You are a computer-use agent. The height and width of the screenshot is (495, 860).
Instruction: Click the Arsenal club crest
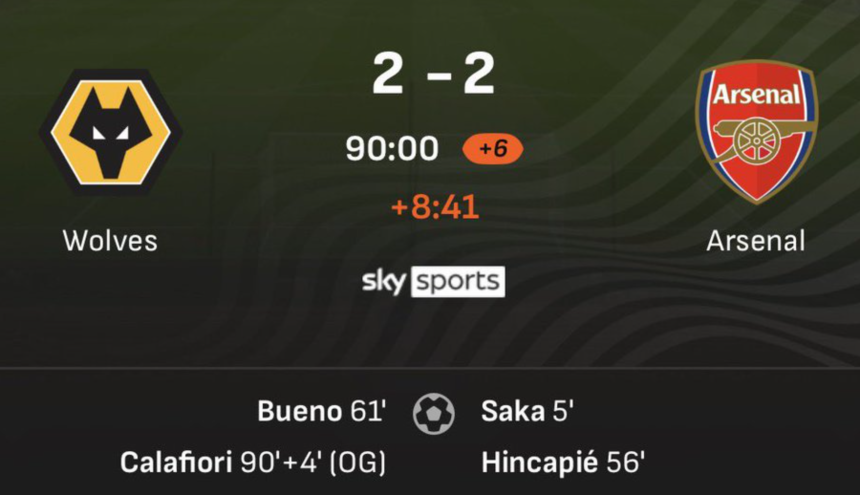coord(756,131)
